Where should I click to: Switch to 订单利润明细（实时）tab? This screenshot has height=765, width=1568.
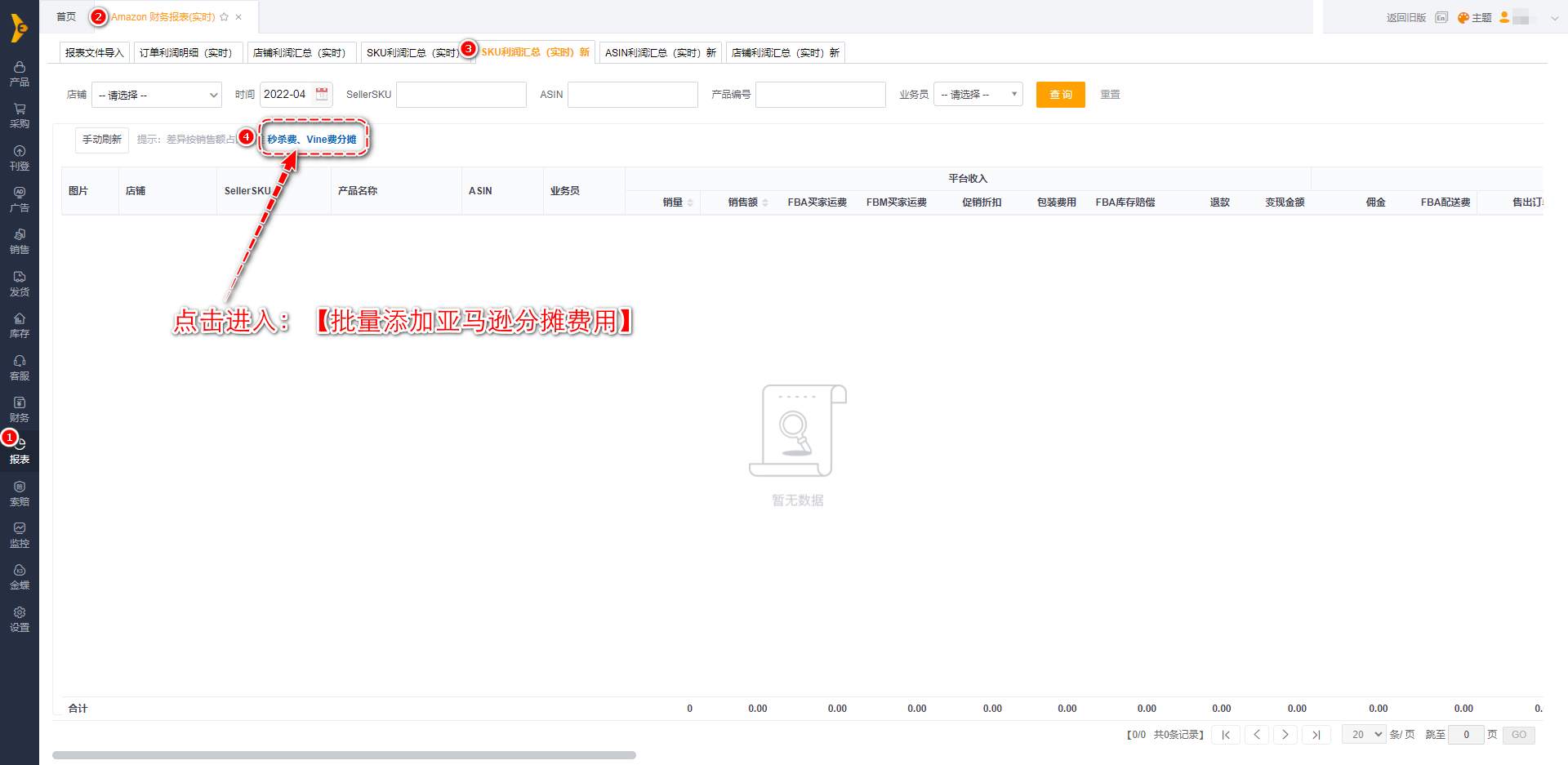point(188,53)
